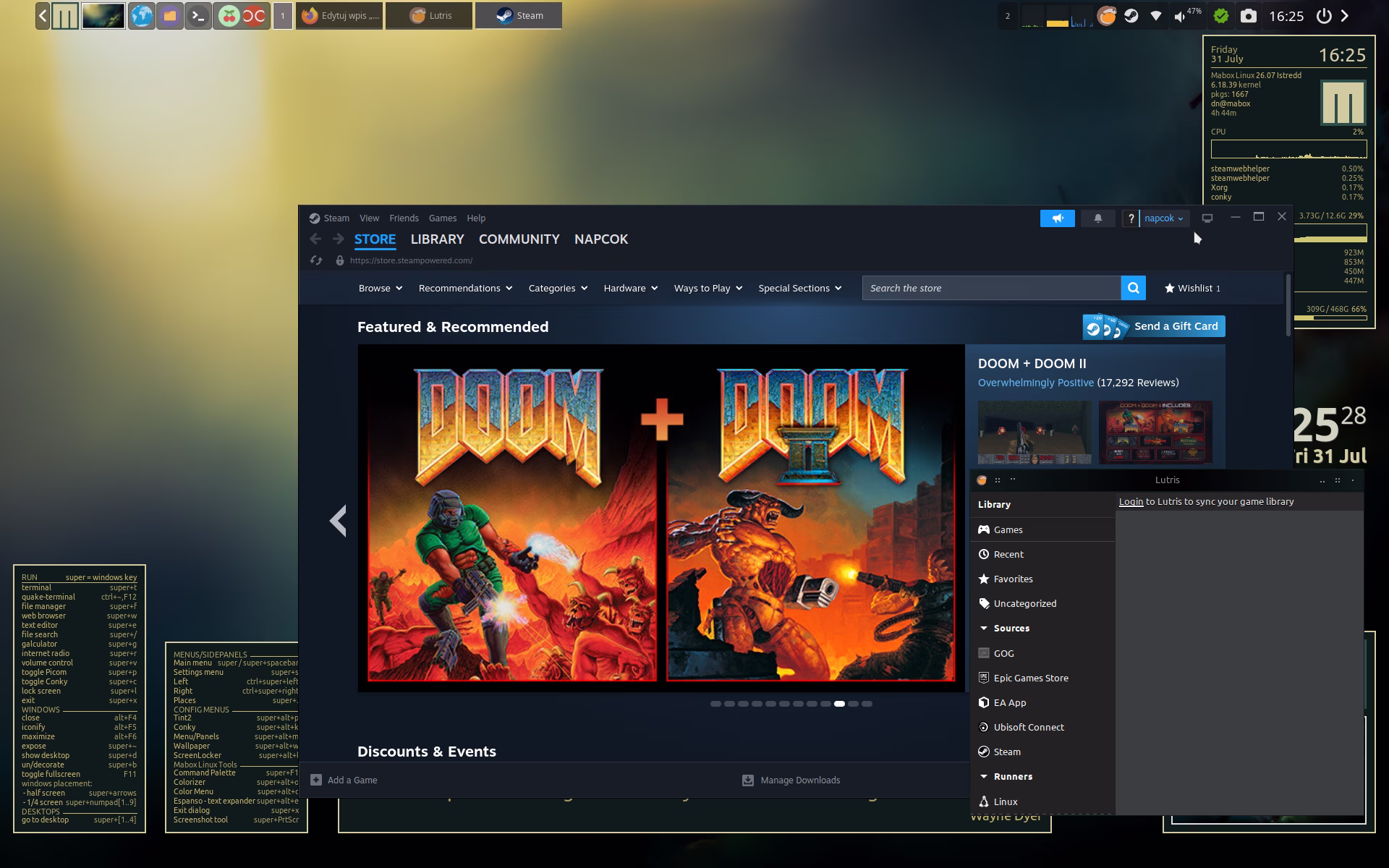Enter Big Picture mode via monitor icon
Screen dimensions: 1389x868
(x=1207, y=218)
